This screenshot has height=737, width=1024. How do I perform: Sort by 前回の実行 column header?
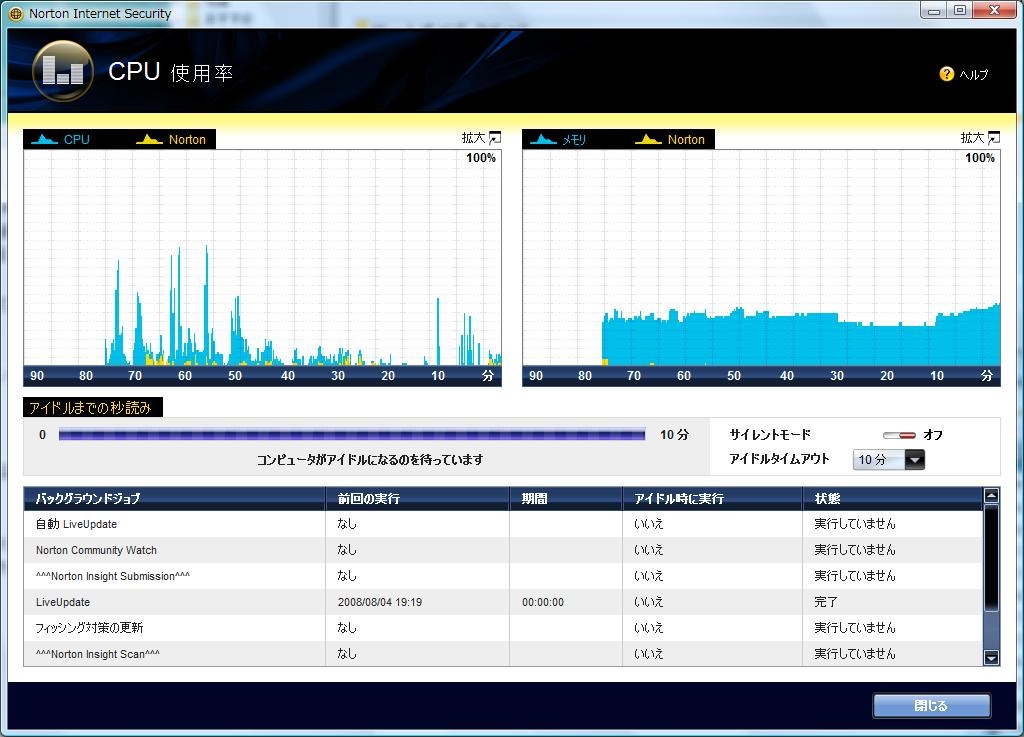click(417, 499)
